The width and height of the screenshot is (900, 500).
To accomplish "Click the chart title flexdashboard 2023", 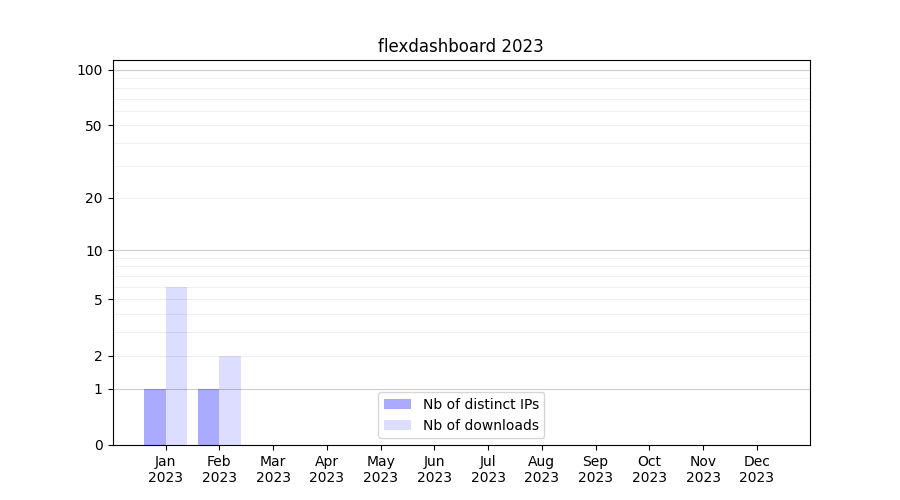I will (460, 46).
